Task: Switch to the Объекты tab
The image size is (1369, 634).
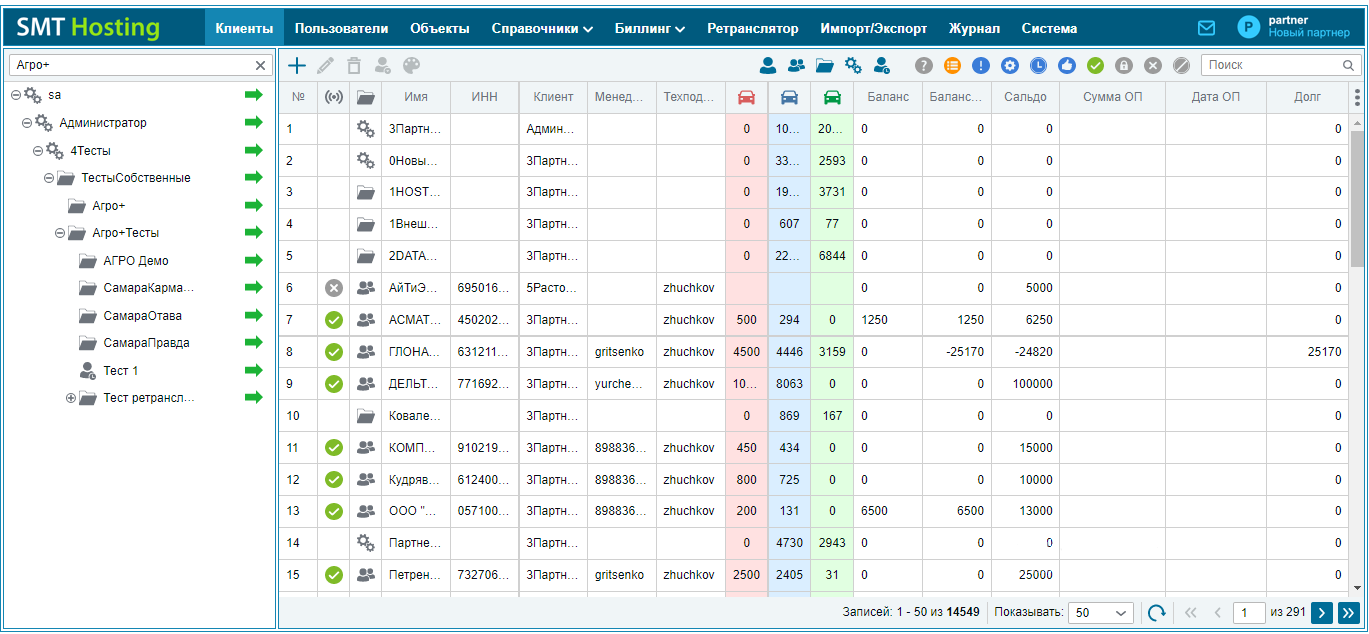Action: coord(440,29)
